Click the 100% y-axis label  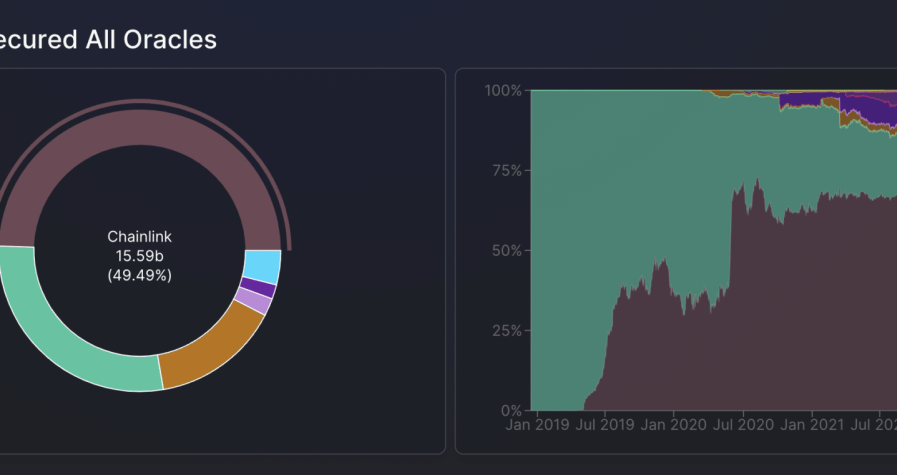point(503,91)
